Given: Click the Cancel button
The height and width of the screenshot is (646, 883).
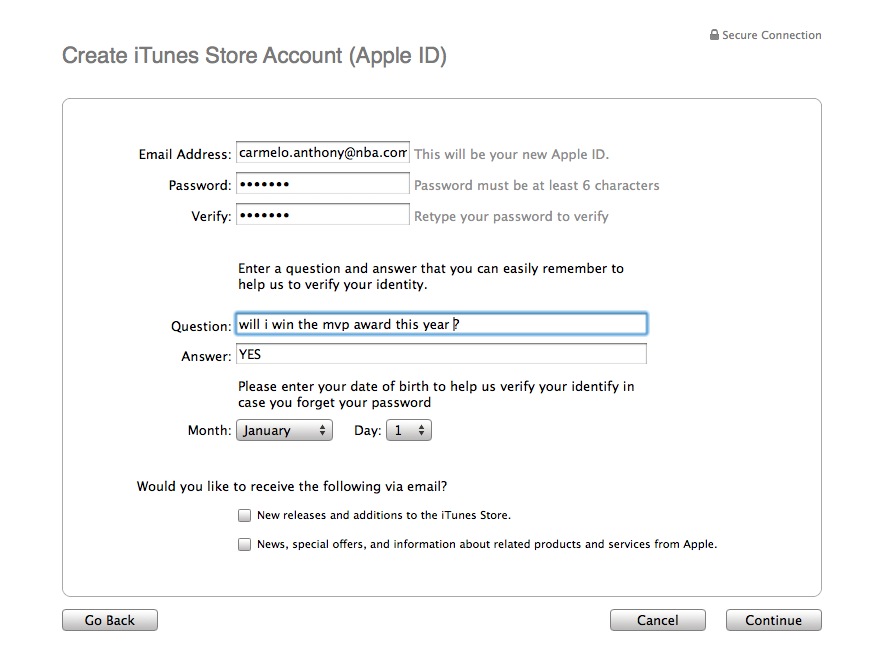Looking at the screenshot, I should [x=657, y=620].
